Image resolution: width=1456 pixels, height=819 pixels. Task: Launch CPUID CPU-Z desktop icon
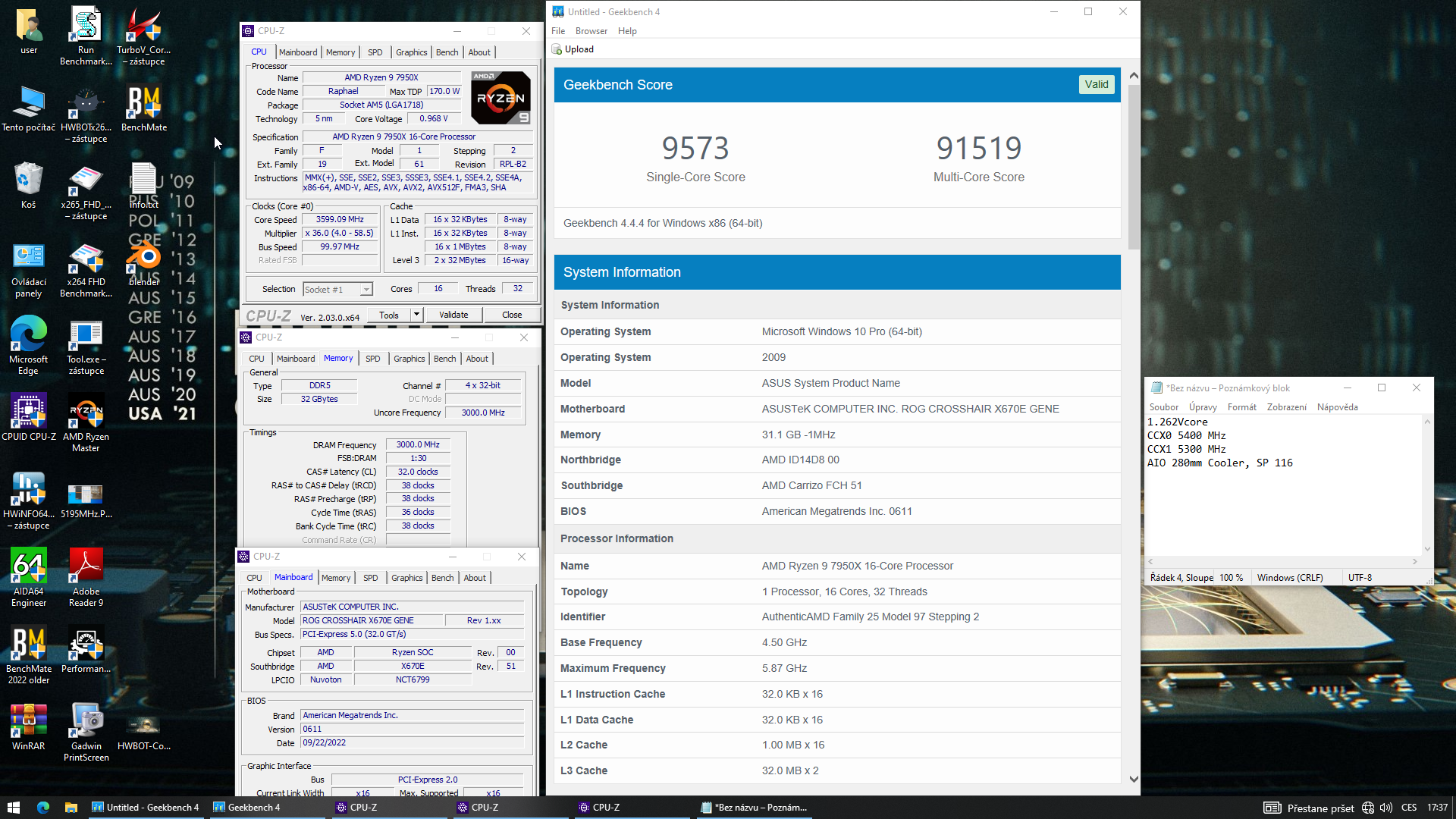[x=29, y=417]
